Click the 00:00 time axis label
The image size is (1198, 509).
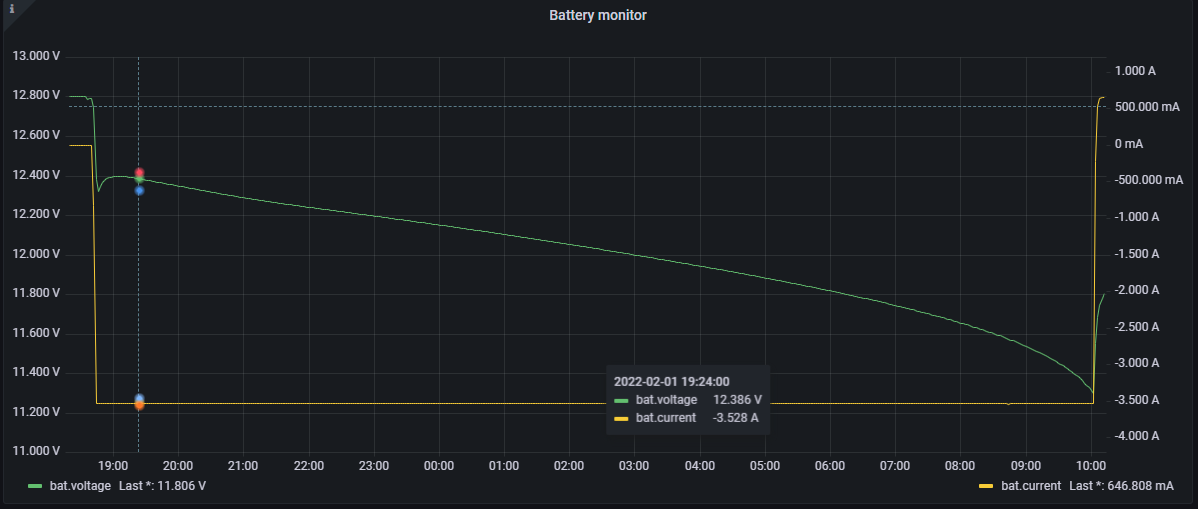(439, 465)
